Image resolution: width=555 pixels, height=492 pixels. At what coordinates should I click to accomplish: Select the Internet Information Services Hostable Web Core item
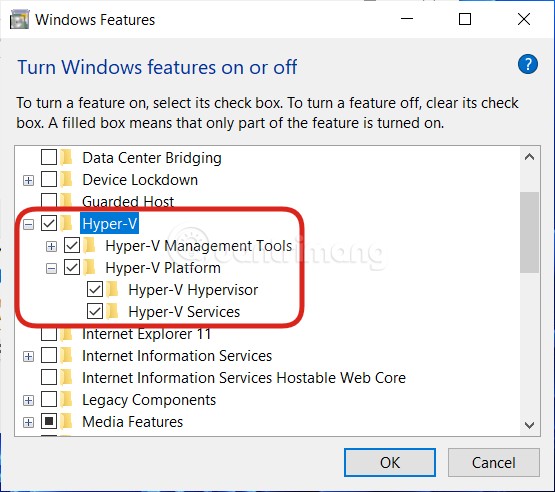244,378
